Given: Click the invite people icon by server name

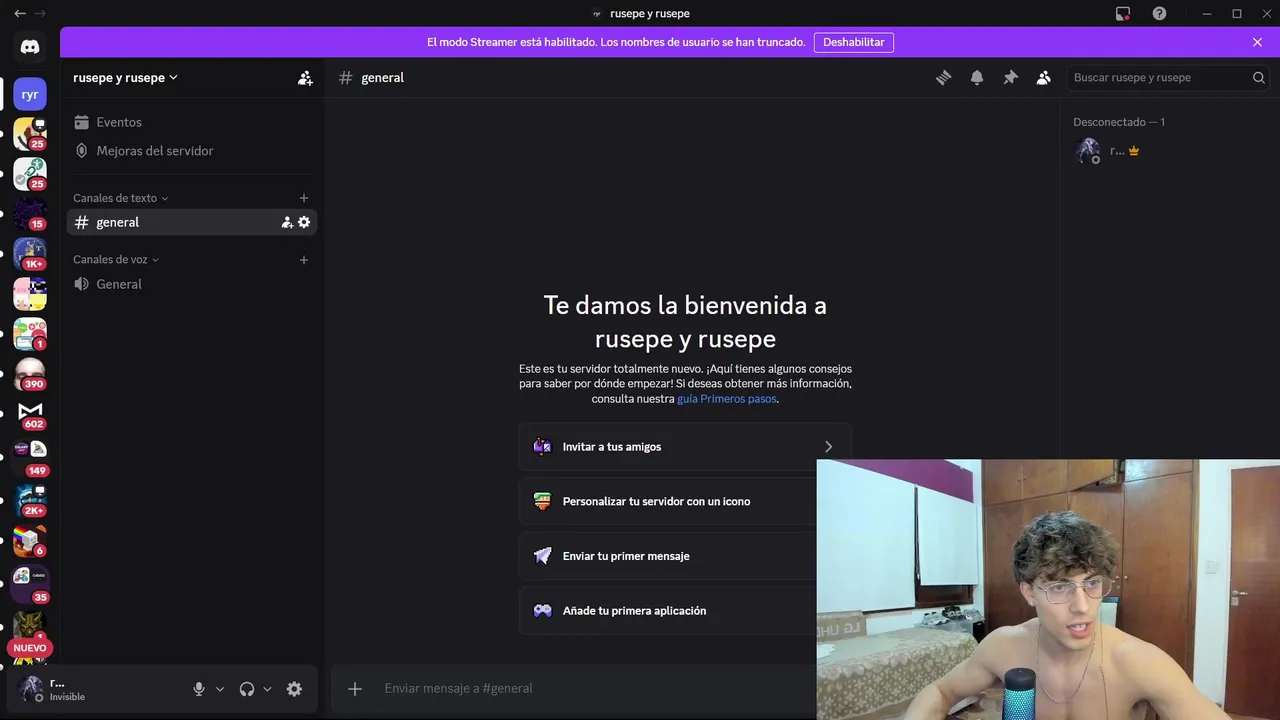Looking at the screenshot, I should coord(305,78).
